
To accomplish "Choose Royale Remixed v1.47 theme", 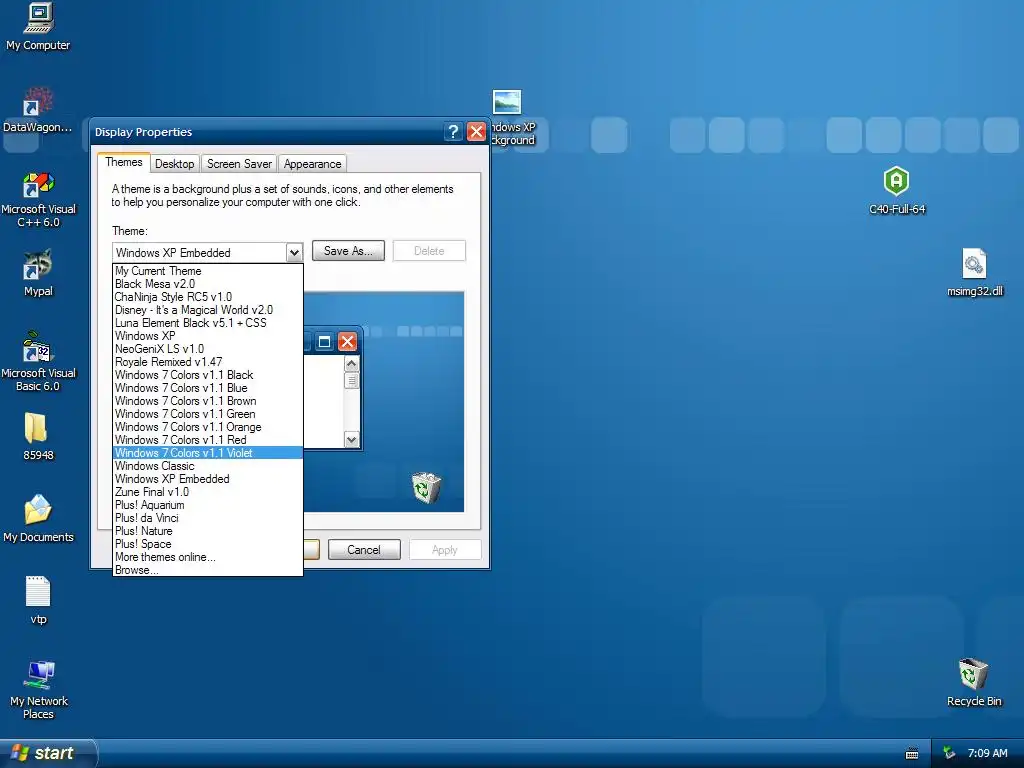I will pyautogui.click(x=208, y=362).
